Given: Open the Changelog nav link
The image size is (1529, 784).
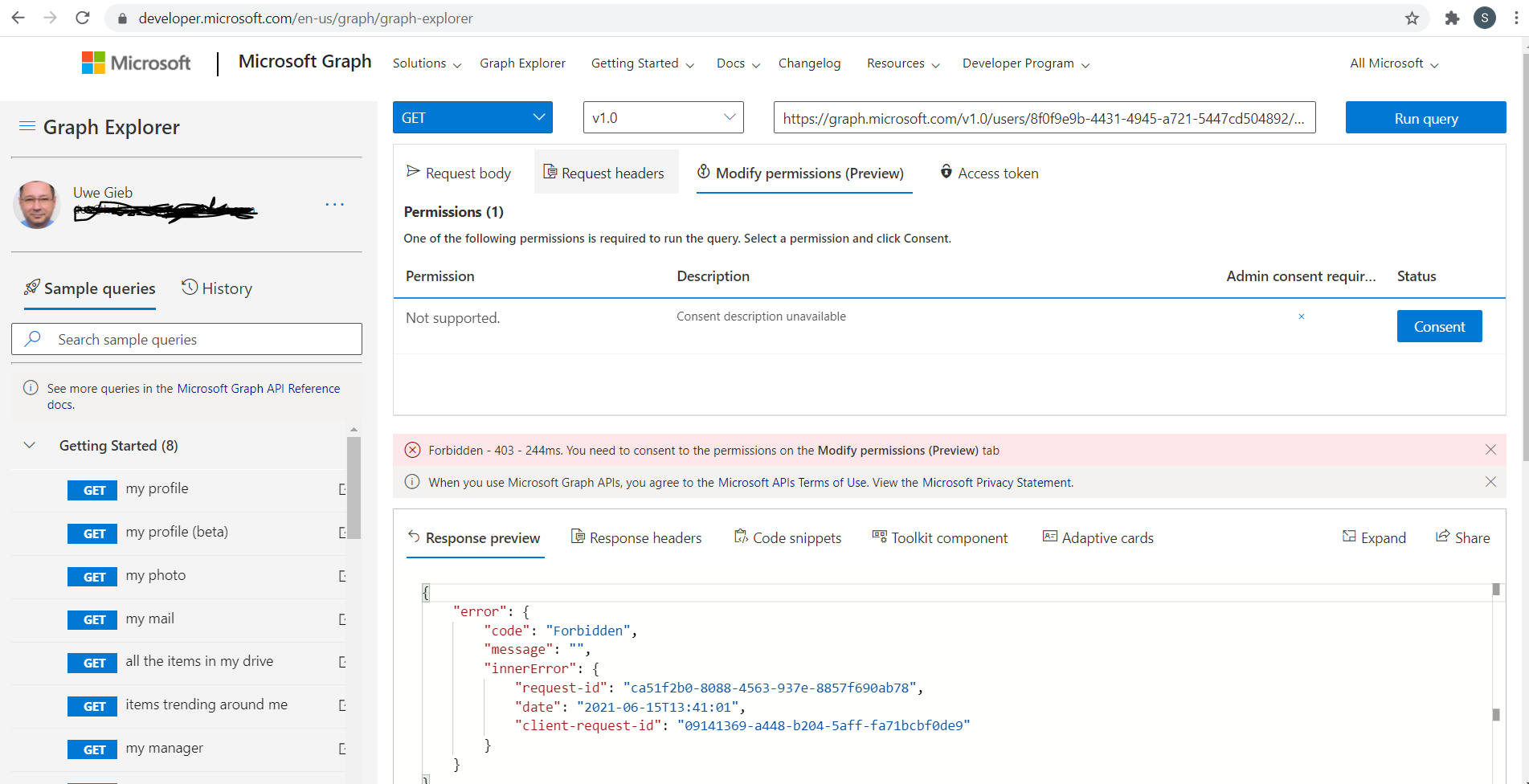Looking at the screenshot, I should pyautogui.click(x=809, y=63).
